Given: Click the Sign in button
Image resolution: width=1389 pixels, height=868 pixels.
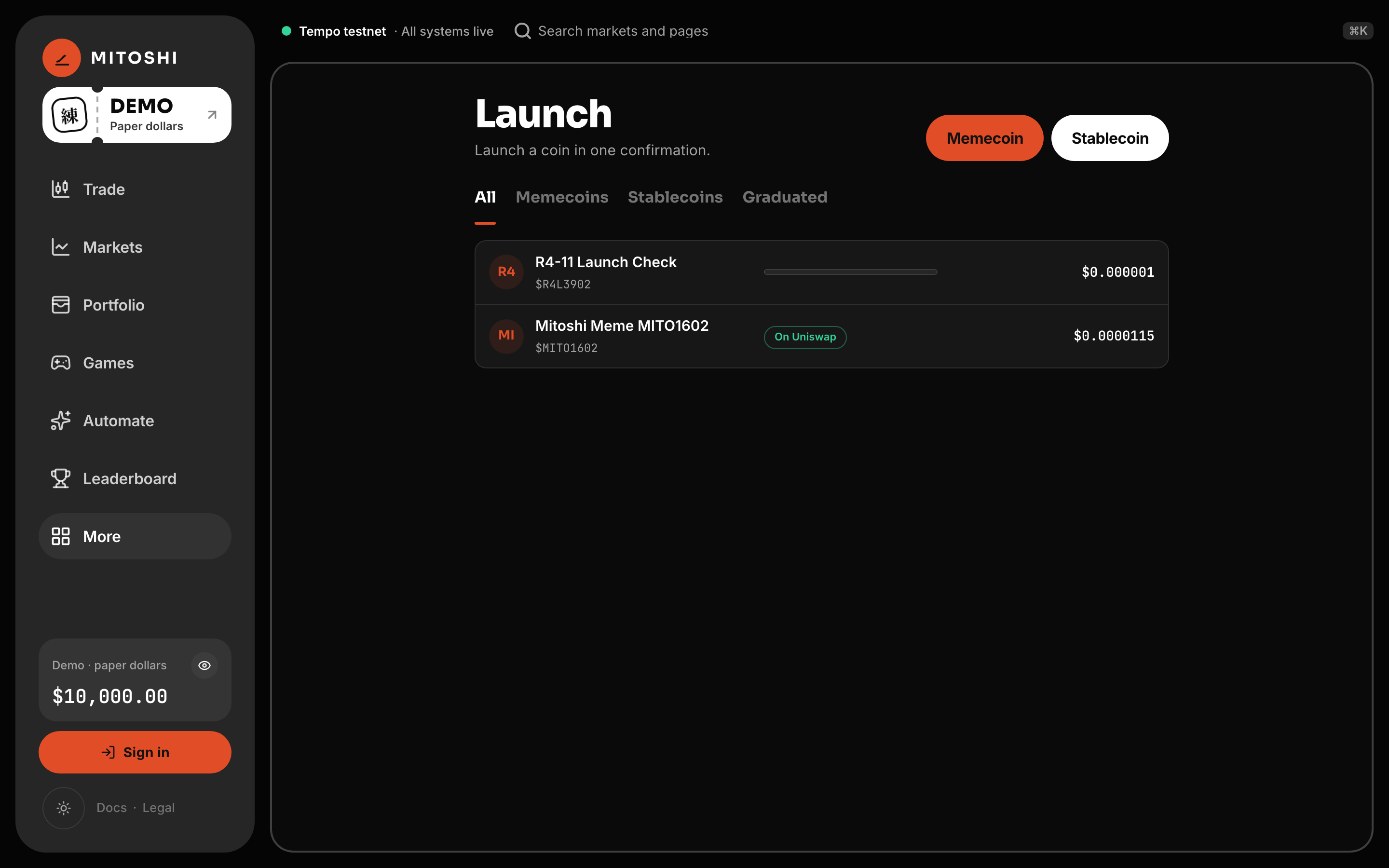Looking at the screenshot, I should 135,752.
